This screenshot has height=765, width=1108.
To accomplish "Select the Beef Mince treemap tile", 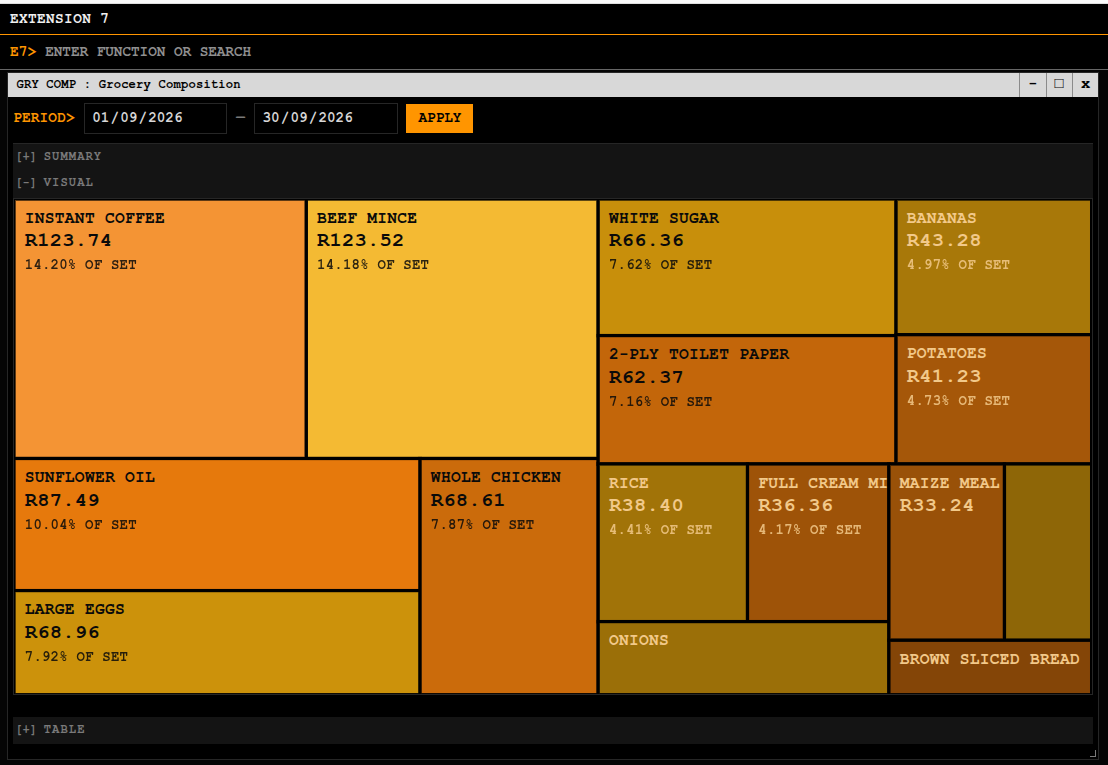I will pyautogui.click(x=452, y=328).
